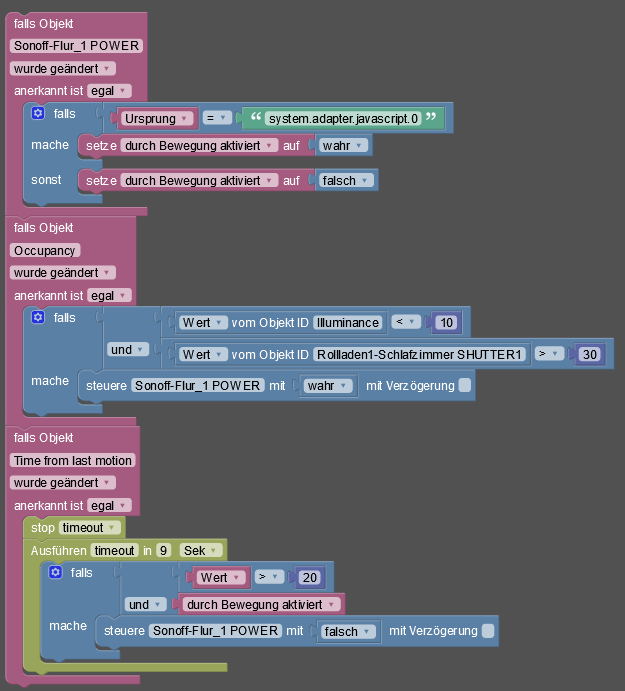Edit the system.adapter.javascript.0 text field

tap(343, 118)
